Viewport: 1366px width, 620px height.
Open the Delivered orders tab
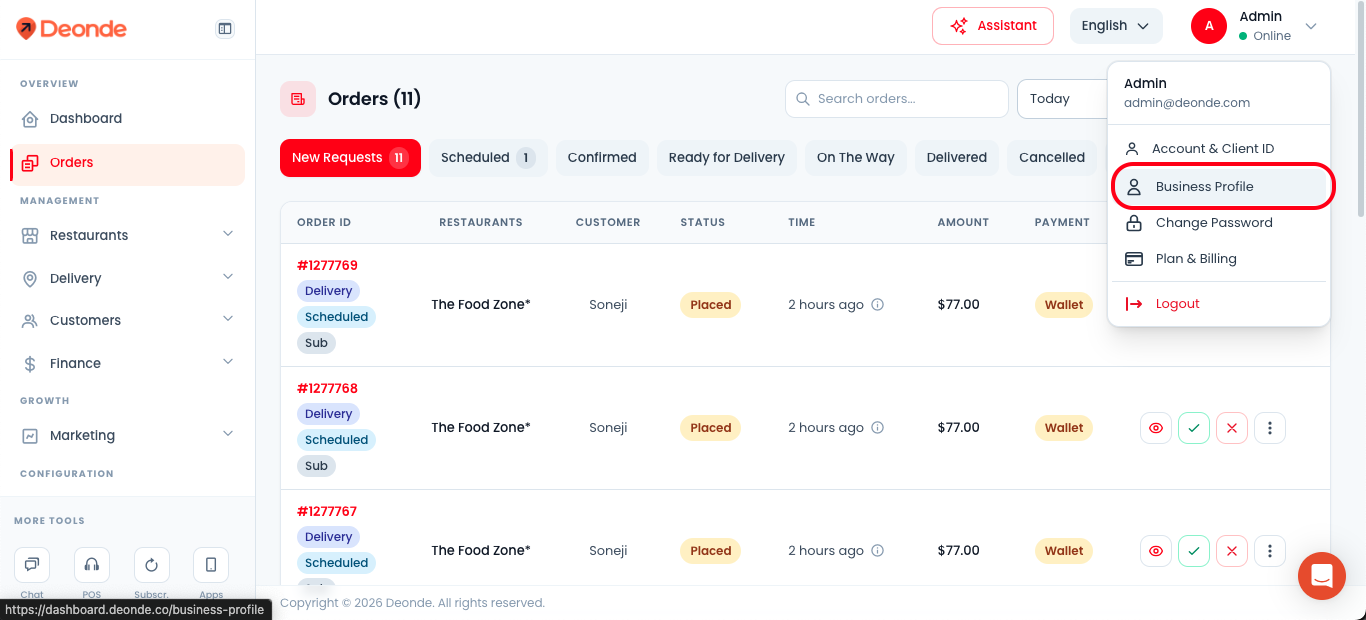click(x=957, y=158)
